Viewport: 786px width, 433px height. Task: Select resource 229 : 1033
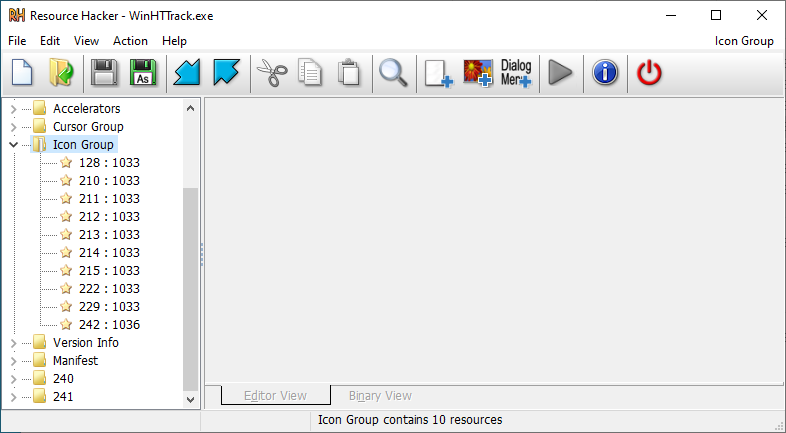[x=109, y=307]
